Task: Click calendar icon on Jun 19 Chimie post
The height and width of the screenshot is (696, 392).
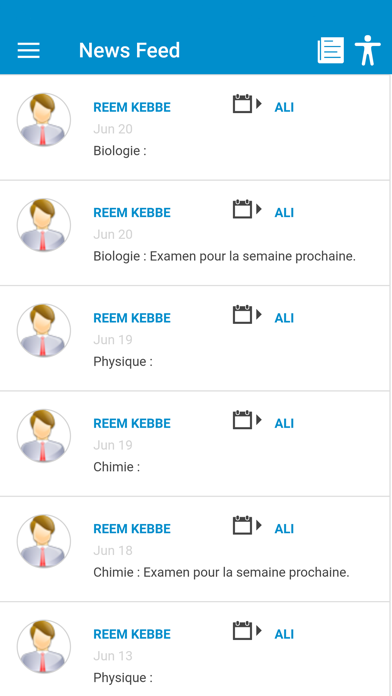Action: click(247, 420)
